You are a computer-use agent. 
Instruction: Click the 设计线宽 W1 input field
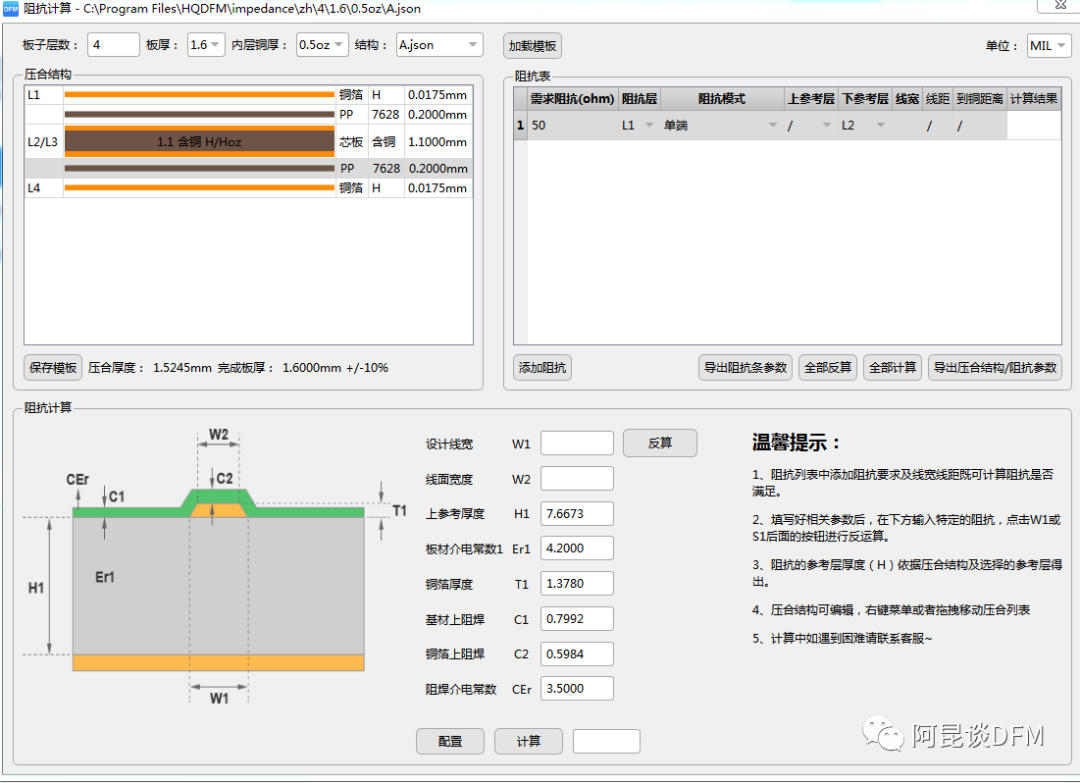[577, 443]
